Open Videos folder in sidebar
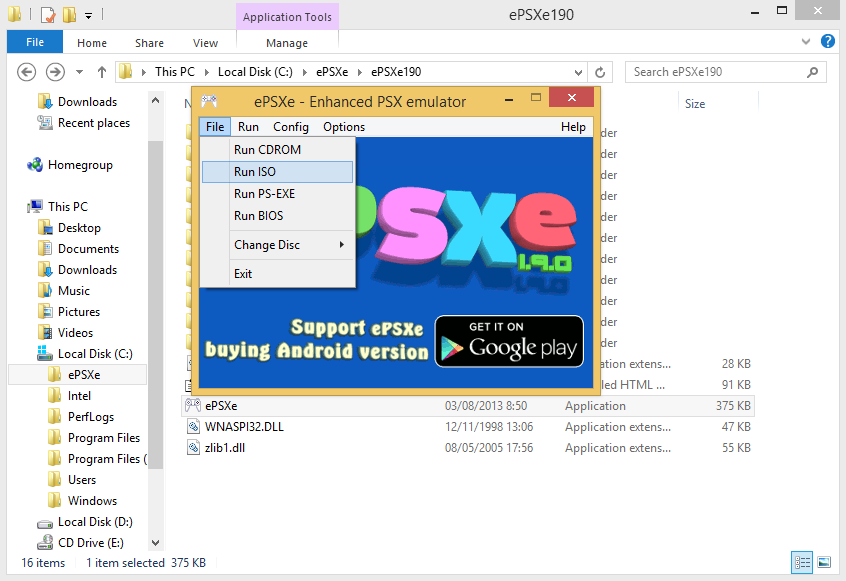 [75, 333]
